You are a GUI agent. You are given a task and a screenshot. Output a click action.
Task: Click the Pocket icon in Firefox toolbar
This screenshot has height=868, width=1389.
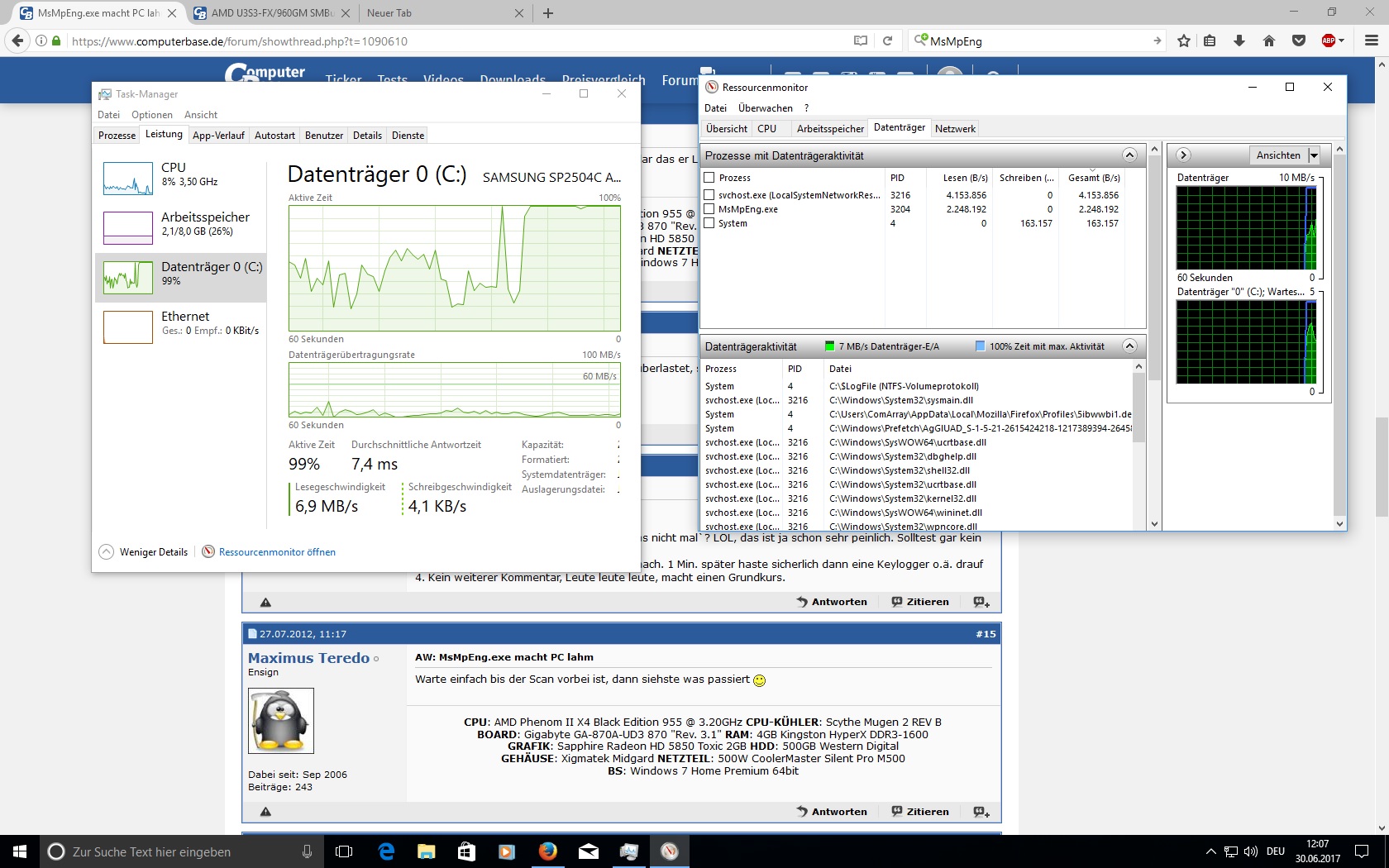(1299, 41)
